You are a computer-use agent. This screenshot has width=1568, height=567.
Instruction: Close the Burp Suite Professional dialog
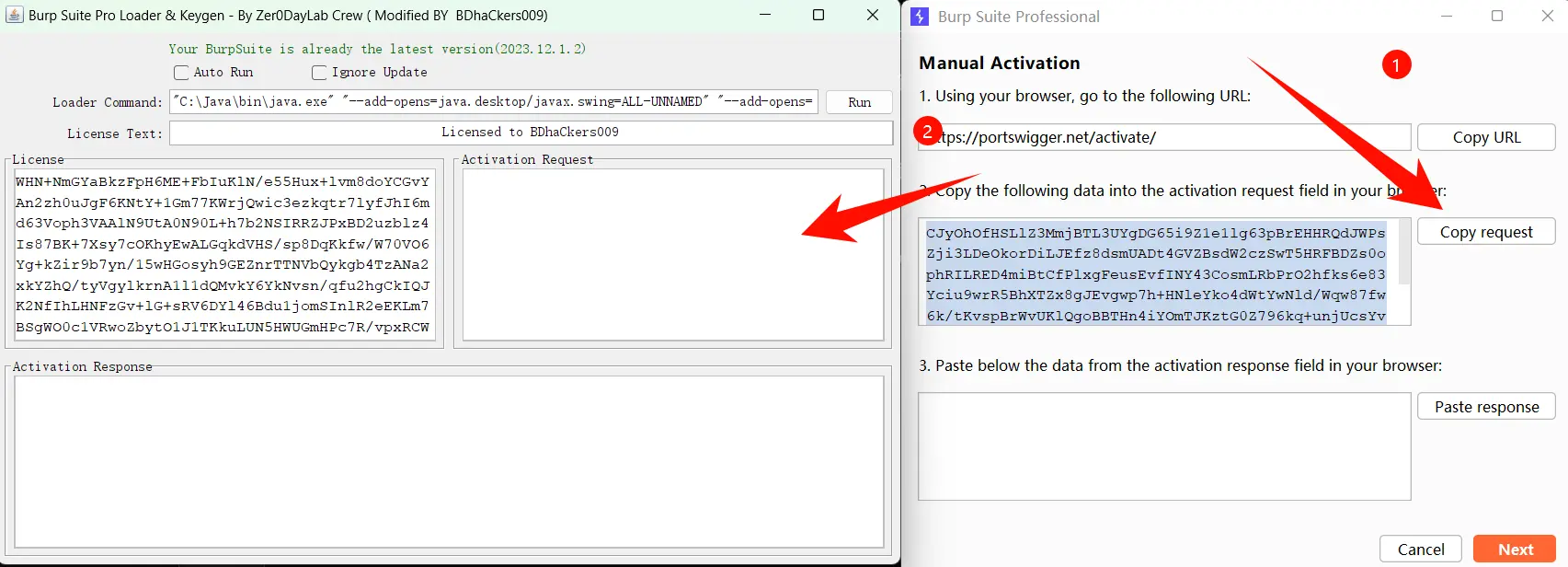[1547, 16]
